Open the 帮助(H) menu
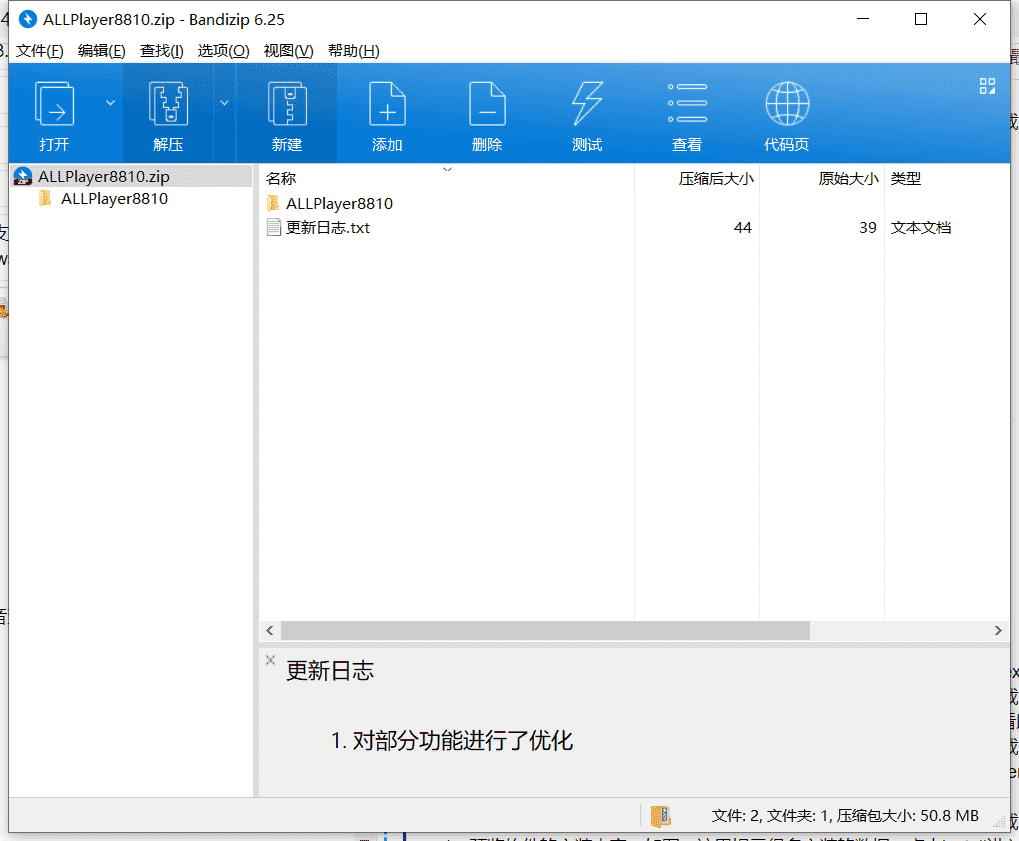1019x841 pixels. point(354,51)
